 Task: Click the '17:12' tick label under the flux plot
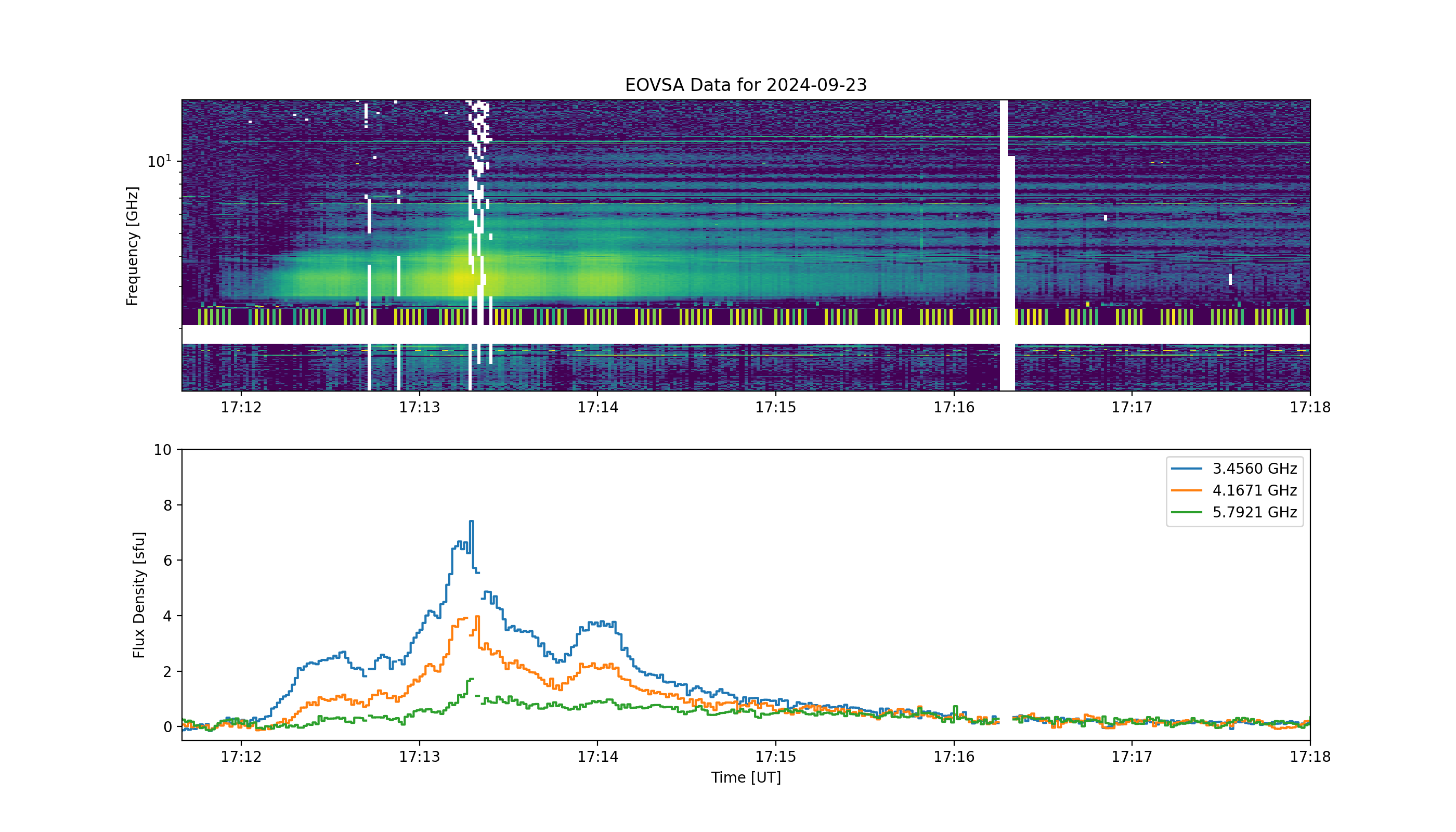tap(241, 757)
